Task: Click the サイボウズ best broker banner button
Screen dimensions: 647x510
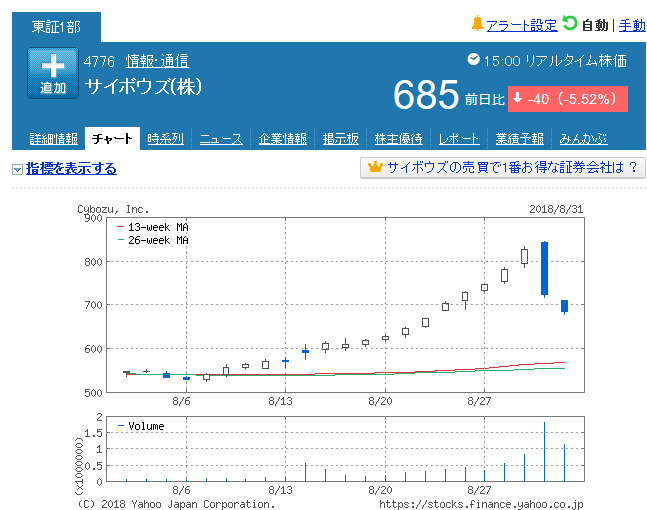Action: click(x=503, y=168)
